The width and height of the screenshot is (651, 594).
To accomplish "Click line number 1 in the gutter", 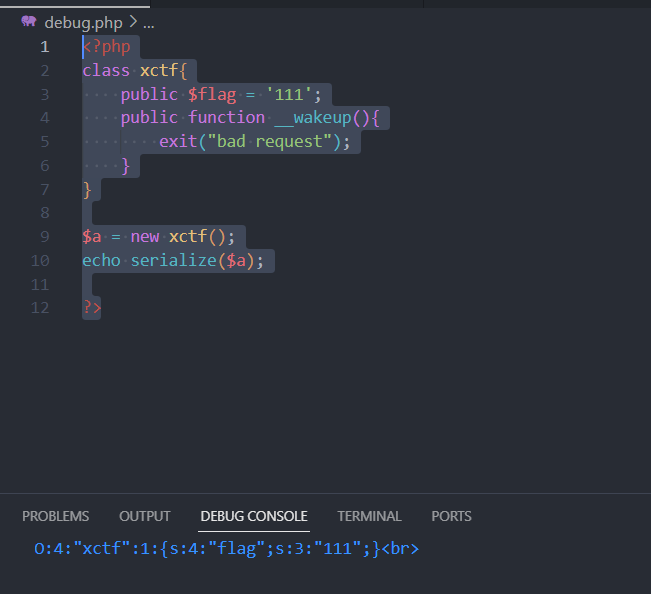I will (x=44, y=47).
